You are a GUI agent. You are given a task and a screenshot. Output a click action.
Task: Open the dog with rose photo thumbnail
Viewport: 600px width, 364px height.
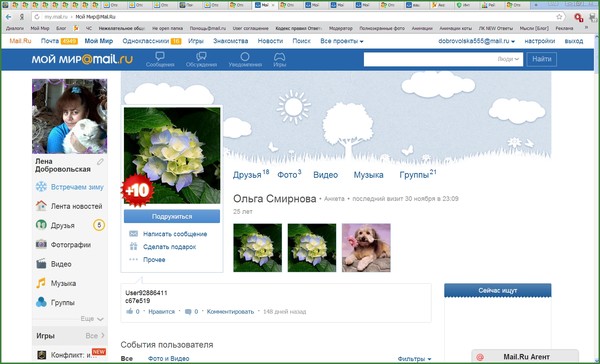pyautogui.click(x=366, y=248)
